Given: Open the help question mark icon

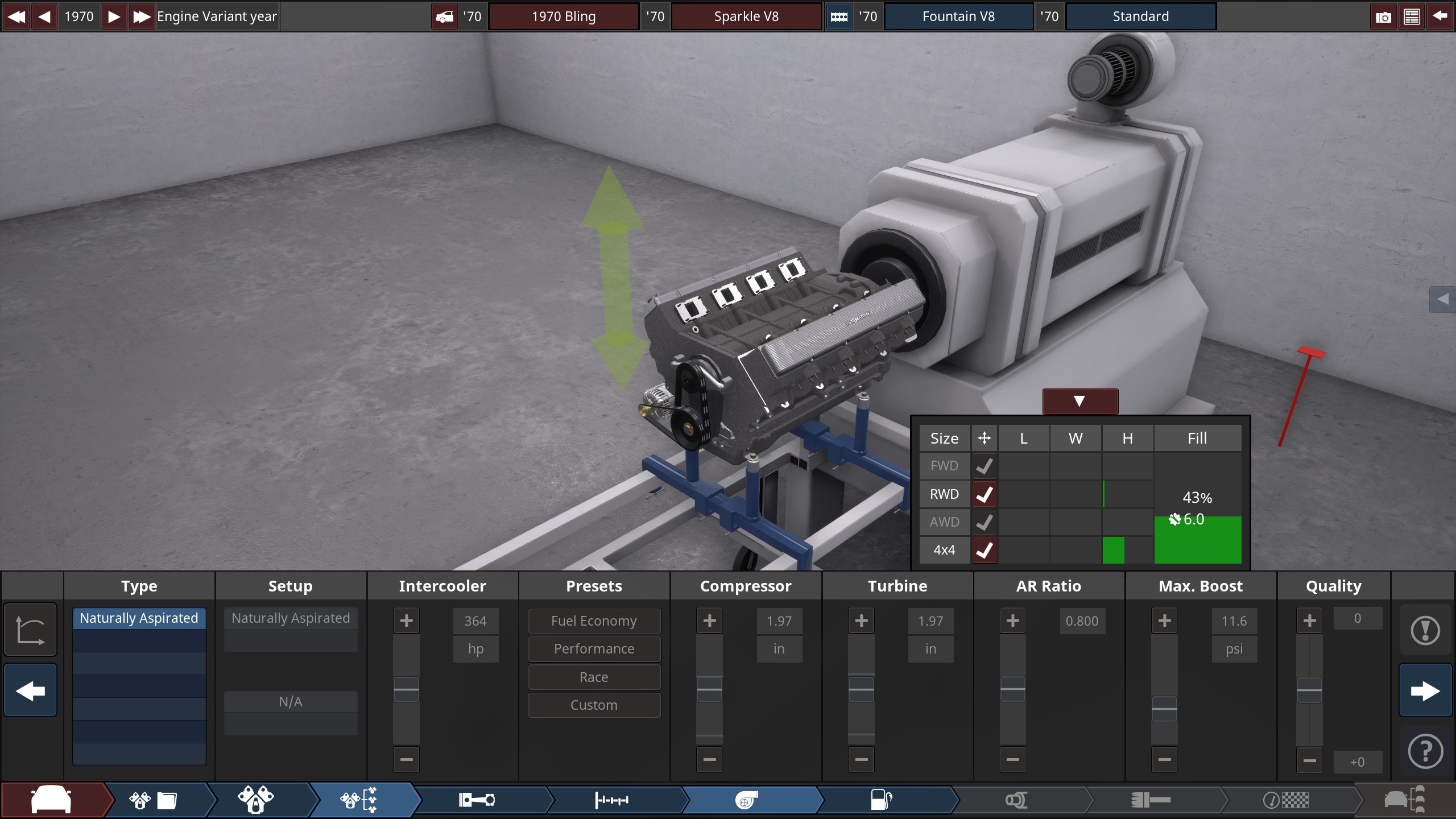Looking at the screenshot, I should coord(1425,752).
